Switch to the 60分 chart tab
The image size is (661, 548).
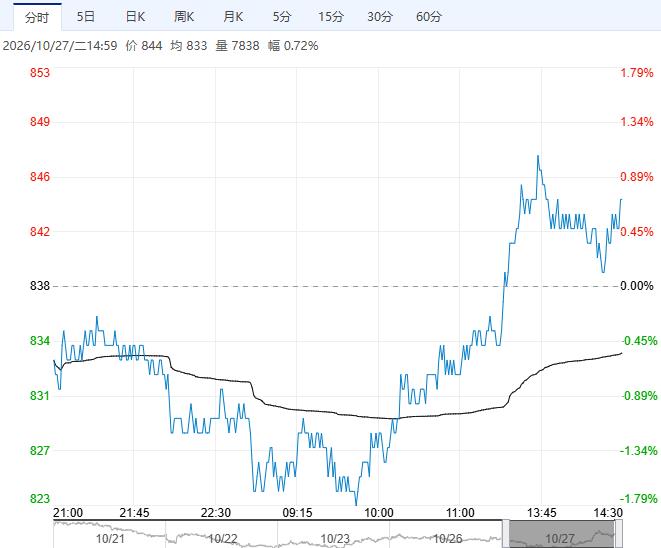pyautogui.click(x=429, y=17)
